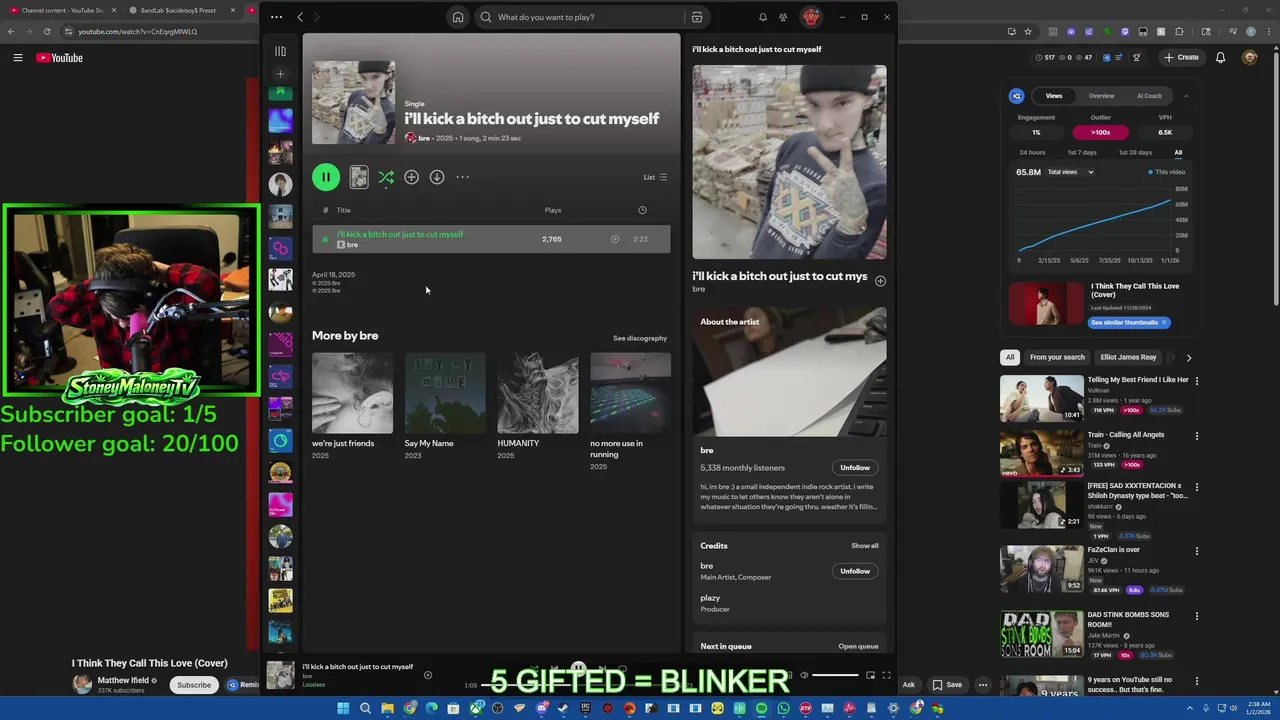Open File Explorer from taskbar
1280x720 pixels.
[x=387, y=709]
